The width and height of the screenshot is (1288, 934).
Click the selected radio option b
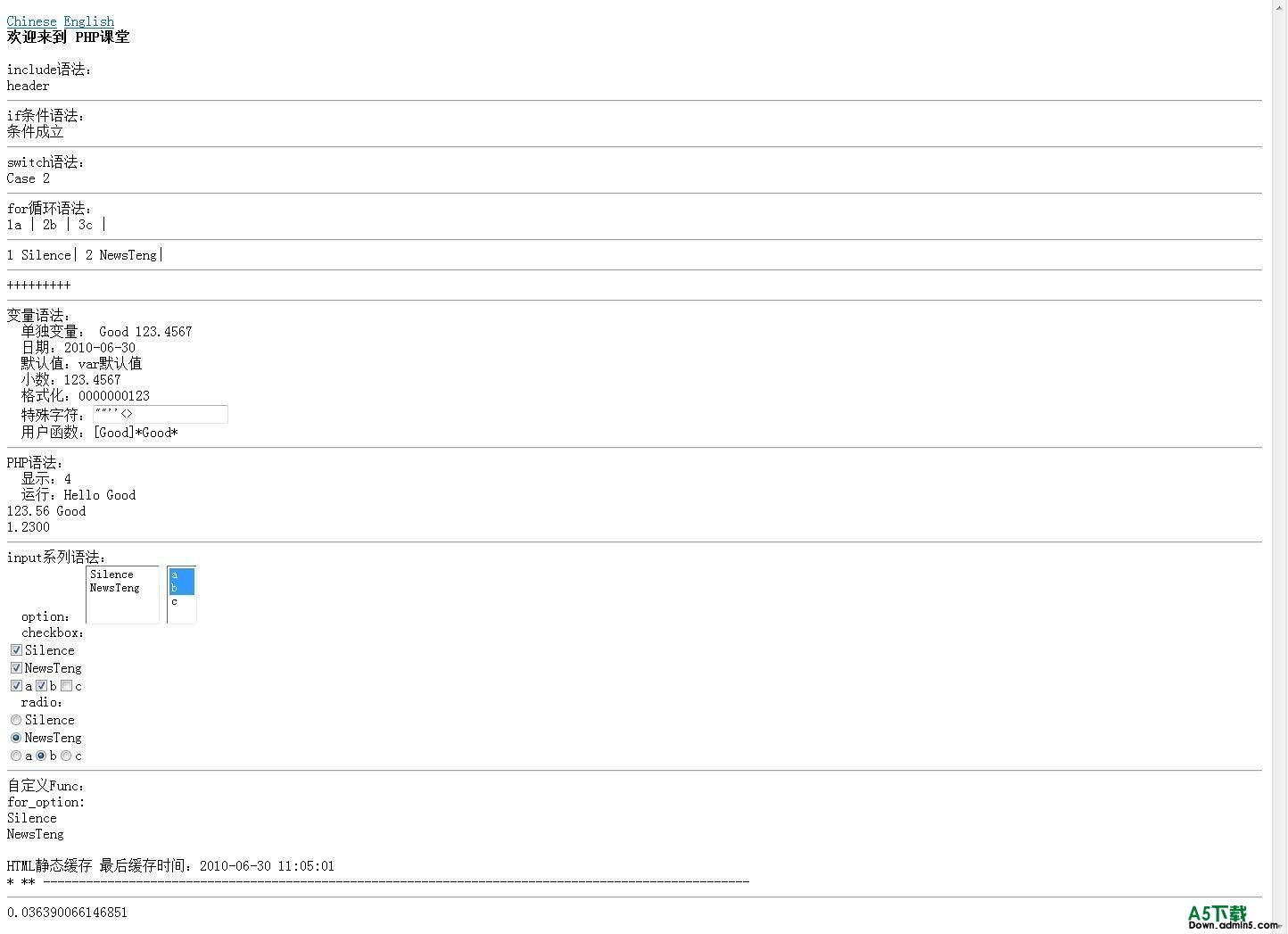[41, 756]
